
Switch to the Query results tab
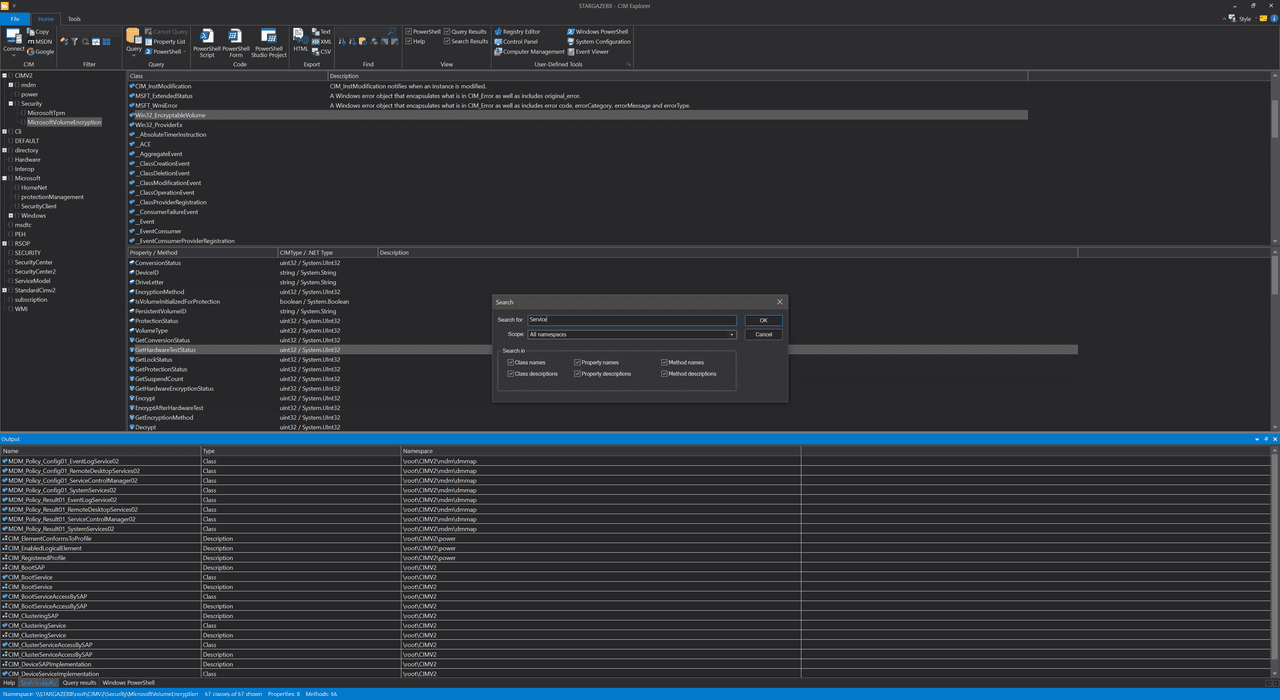pos(80,682)
